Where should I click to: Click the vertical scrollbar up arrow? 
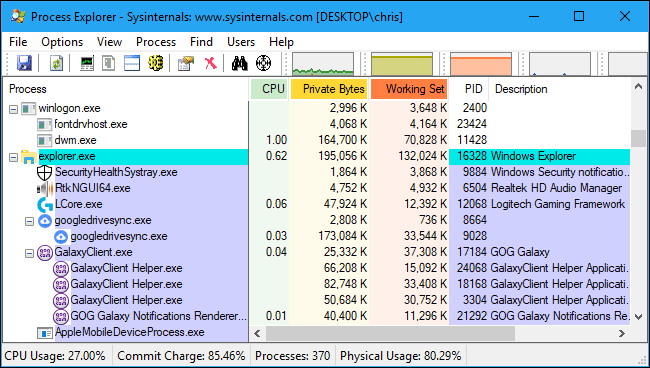point(638,86)
